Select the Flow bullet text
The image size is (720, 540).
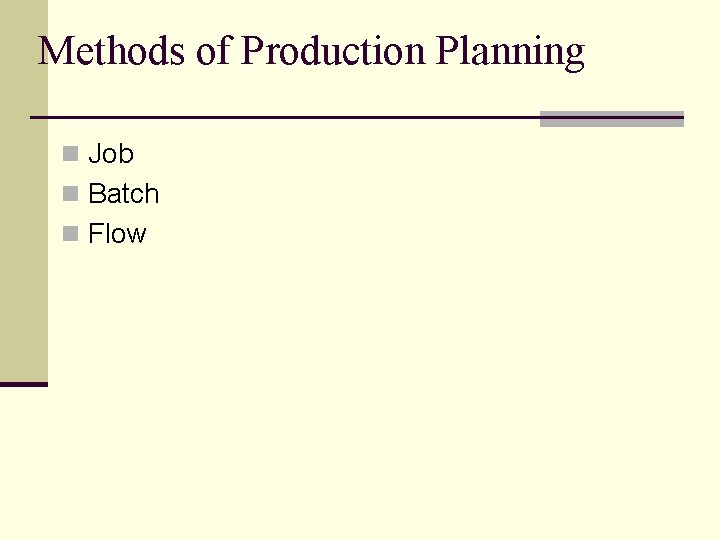click(117, 234)
